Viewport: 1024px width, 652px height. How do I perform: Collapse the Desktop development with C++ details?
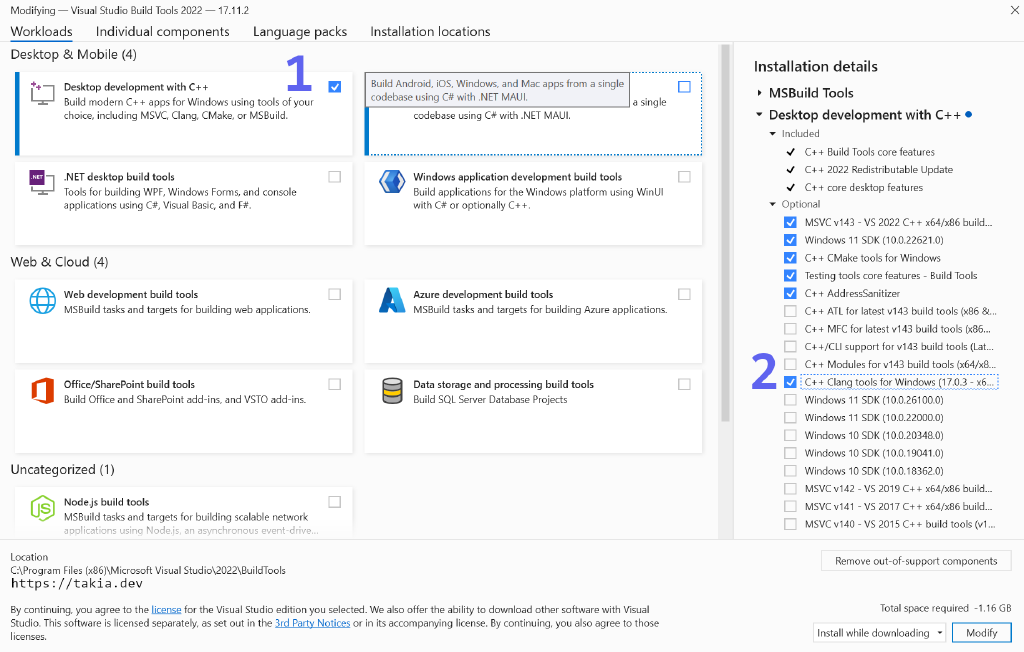pyautogui.click(x=759, y=114)
